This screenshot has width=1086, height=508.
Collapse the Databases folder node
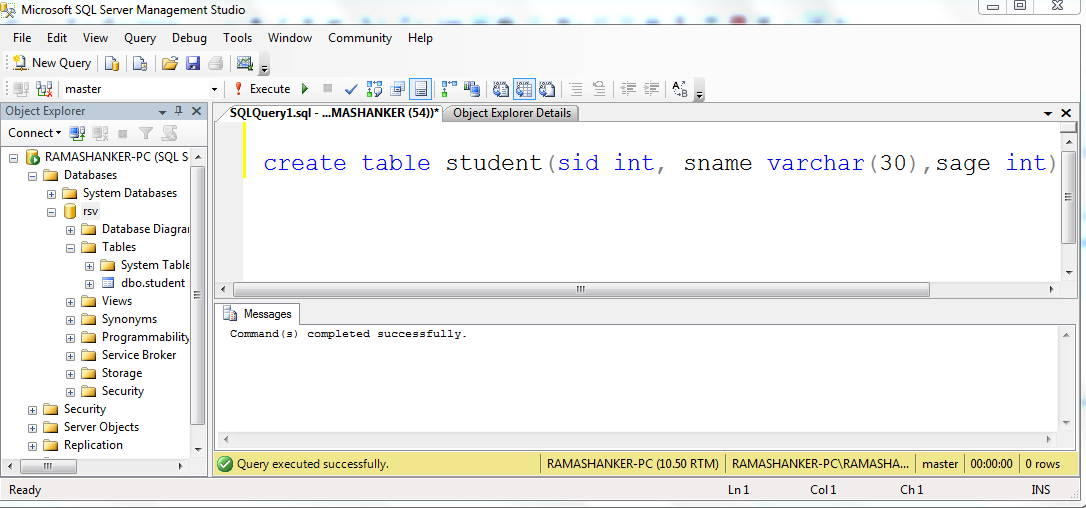33,175
